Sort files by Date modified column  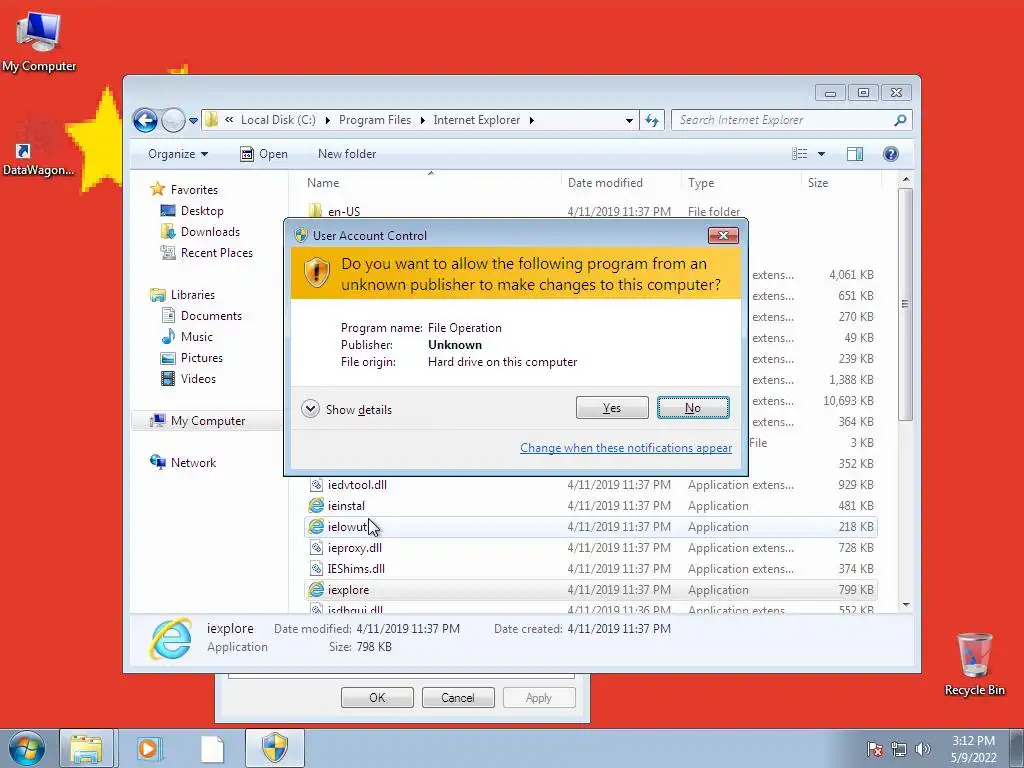tap(620, 183)
